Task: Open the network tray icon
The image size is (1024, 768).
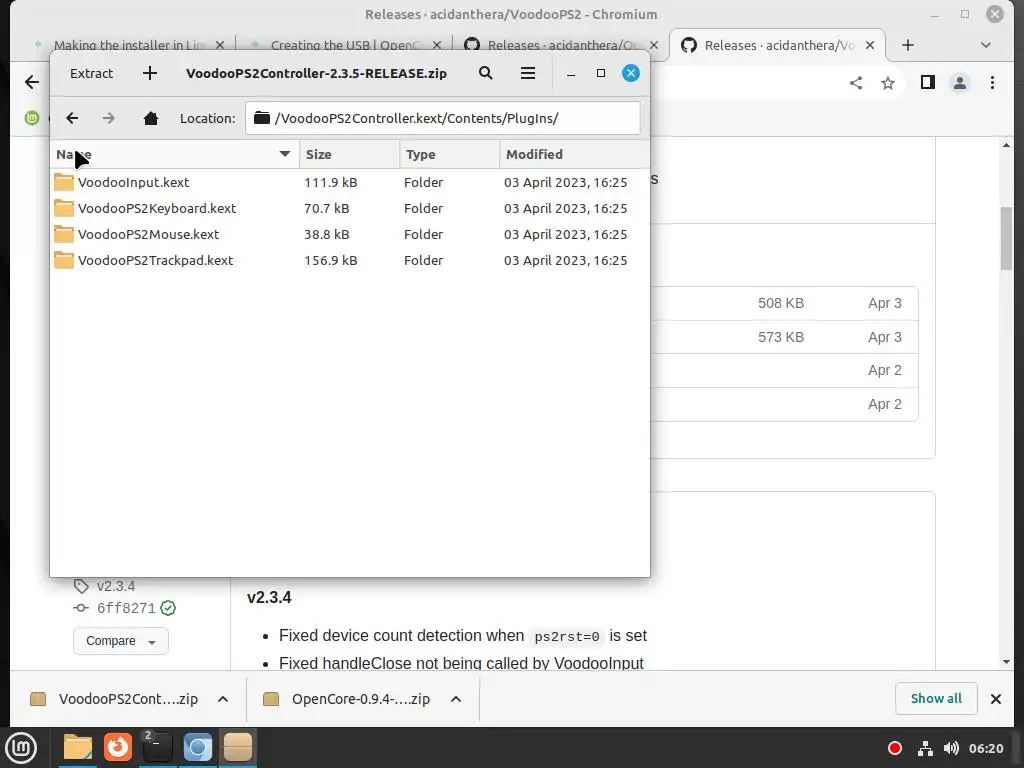Action: [x=925, y=748]
